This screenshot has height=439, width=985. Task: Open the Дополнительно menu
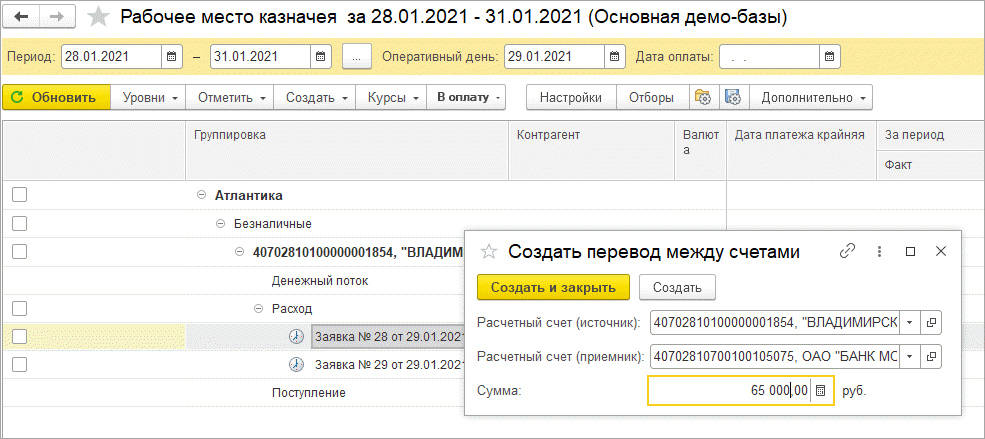click(x=811, y=98)
